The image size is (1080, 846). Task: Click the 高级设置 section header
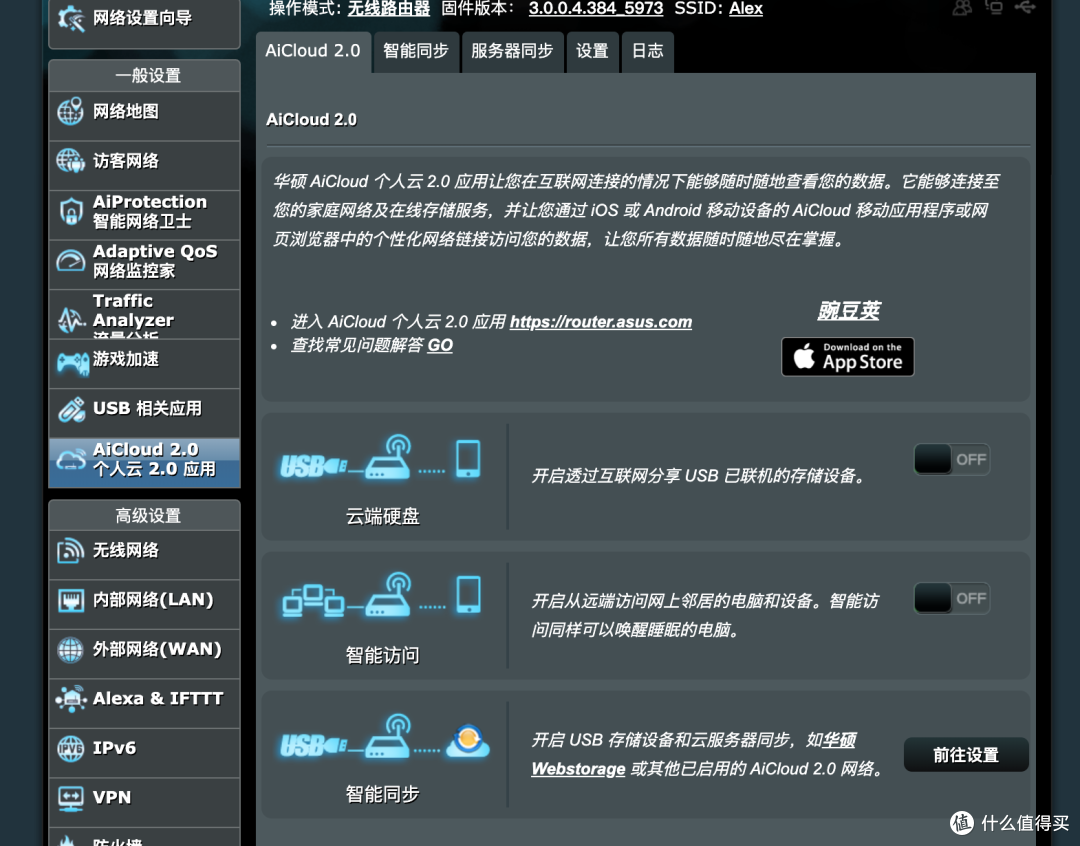pyautogui.click(x=147, y=516)
